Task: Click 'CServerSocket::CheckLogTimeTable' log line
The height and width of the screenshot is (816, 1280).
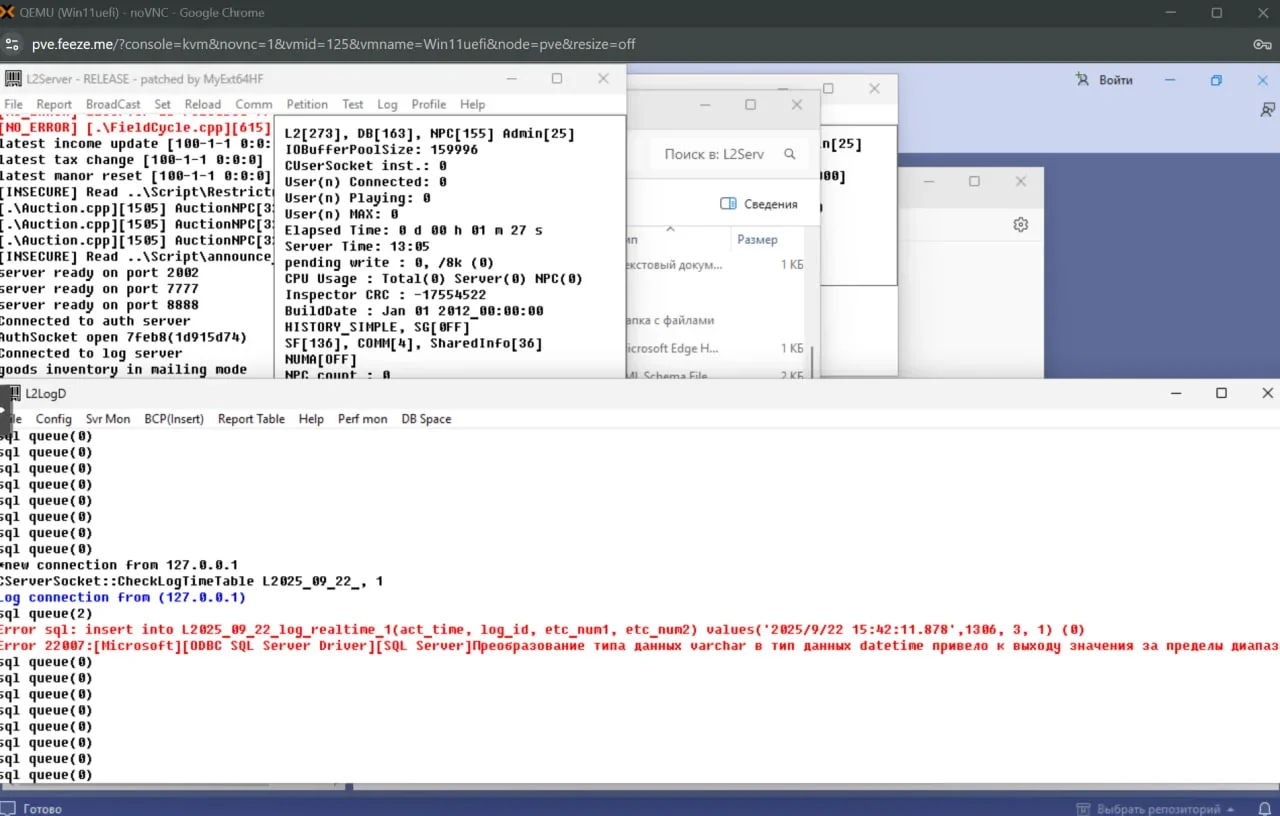Action: 191,581
